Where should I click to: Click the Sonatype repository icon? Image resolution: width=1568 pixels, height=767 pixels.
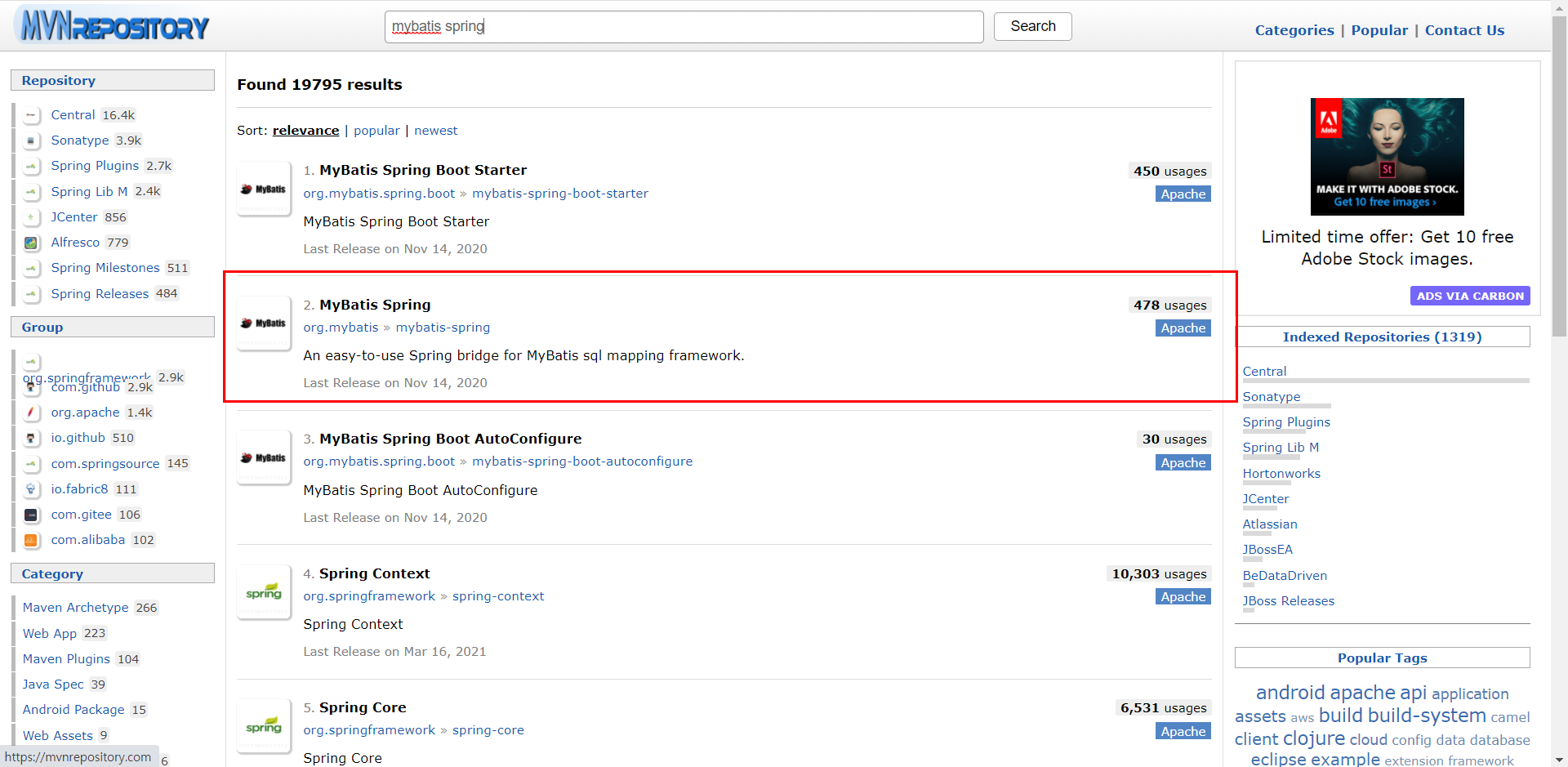[31, 140]
